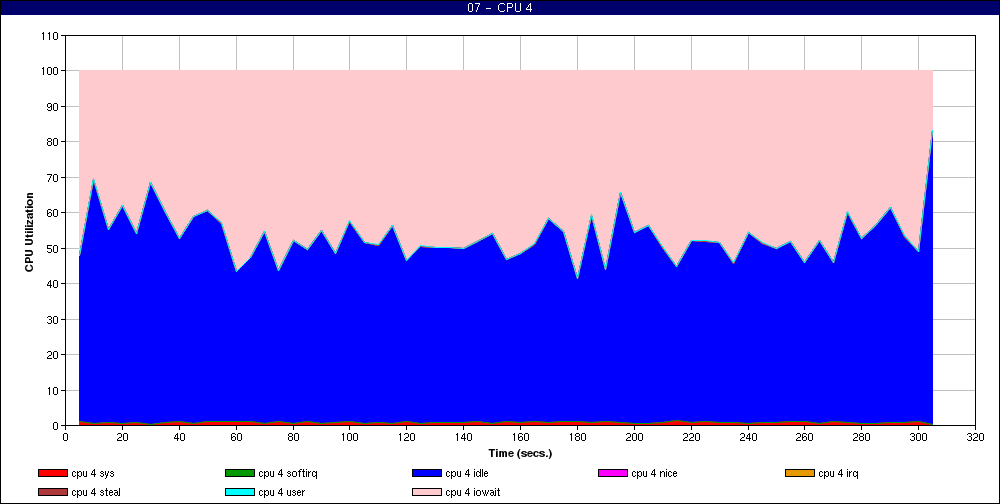The height and width of the screenshot is (504, 1000).
Task: Click the cyan cpu 4 user legend swatch
Action: (x=240, y=493)
